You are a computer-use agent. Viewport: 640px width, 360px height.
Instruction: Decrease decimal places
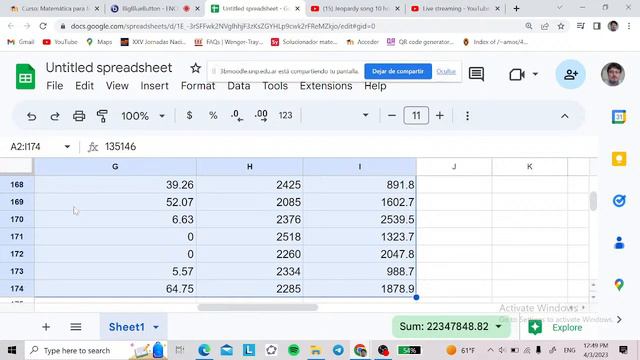point(237,116)
